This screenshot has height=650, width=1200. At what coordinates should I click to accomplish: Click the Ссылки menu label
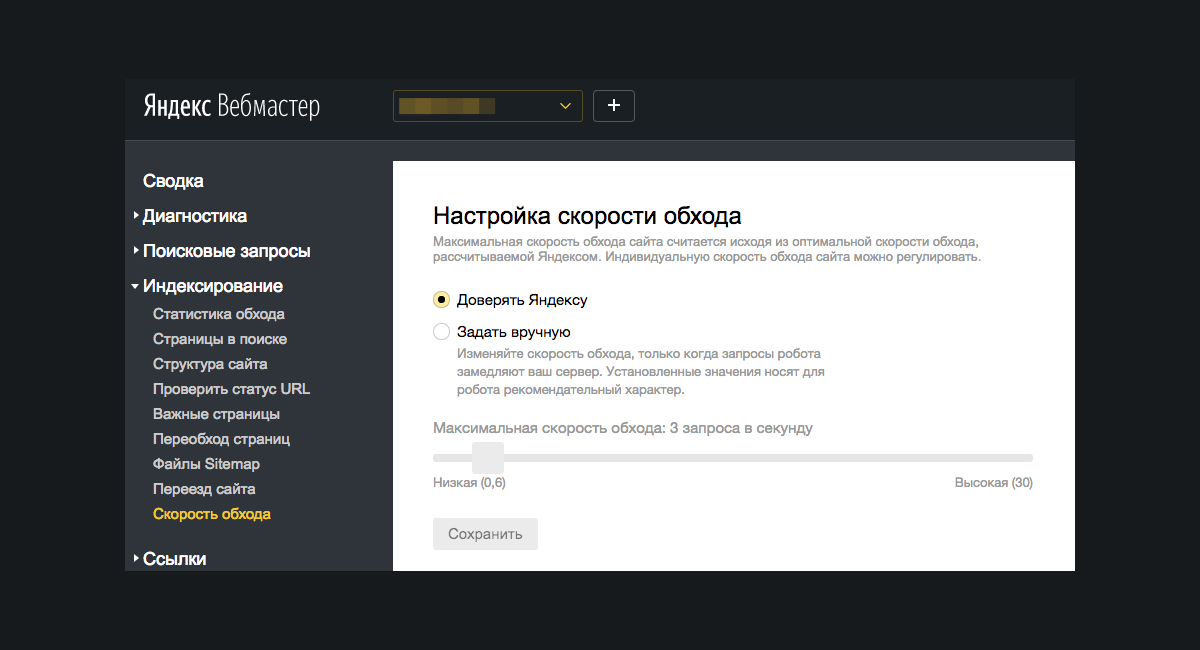pyautogui.click(x=175, y=559)
